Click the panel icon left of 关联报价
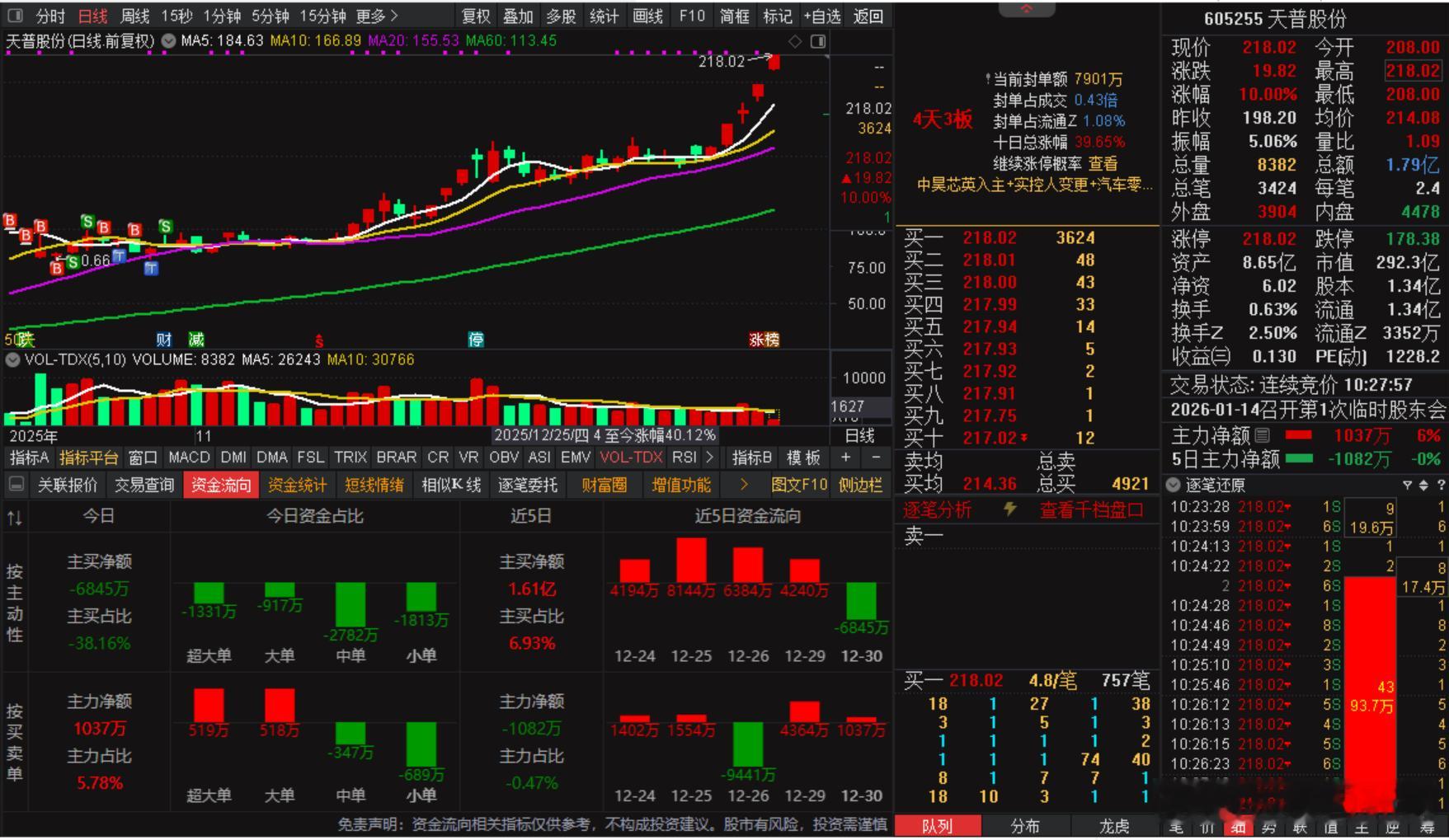The width and height of the screenshot is (1449, 840). point(16,485)
